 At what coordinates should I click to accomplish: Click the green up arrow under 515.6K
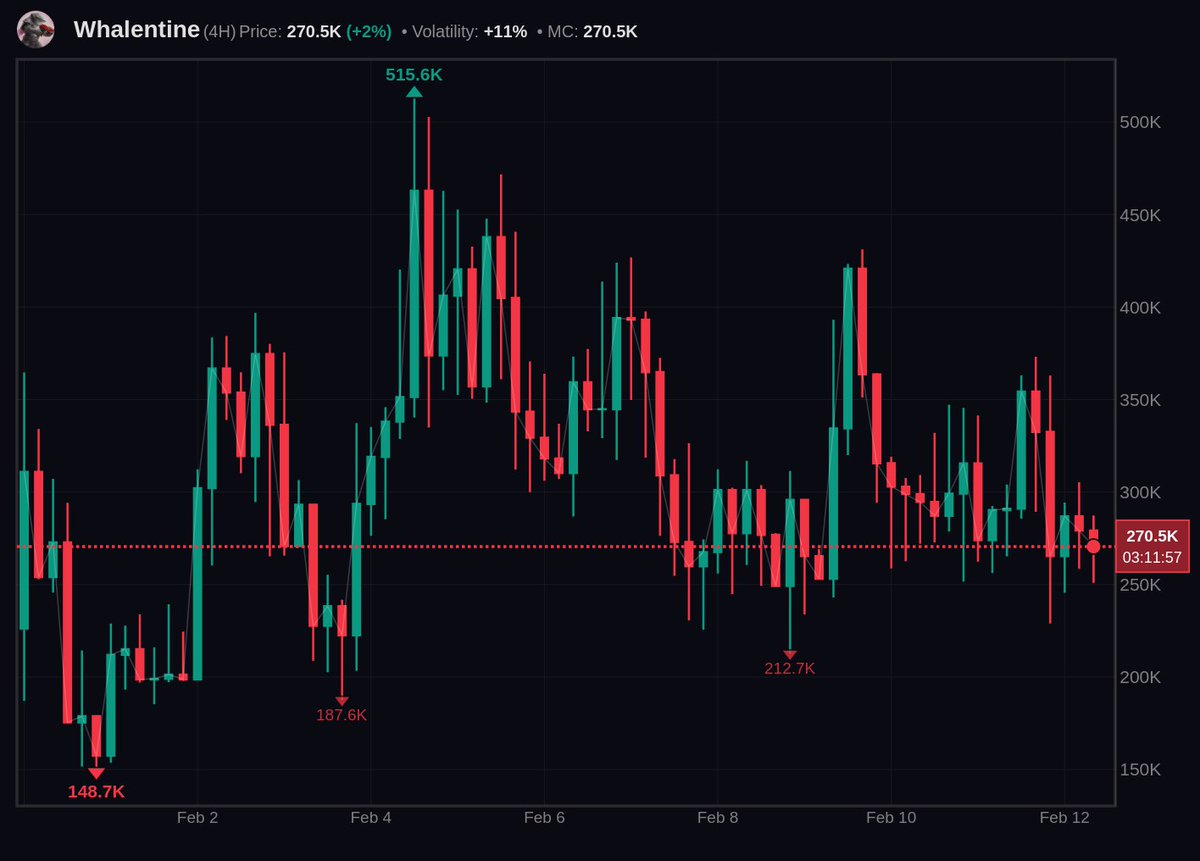414,92
